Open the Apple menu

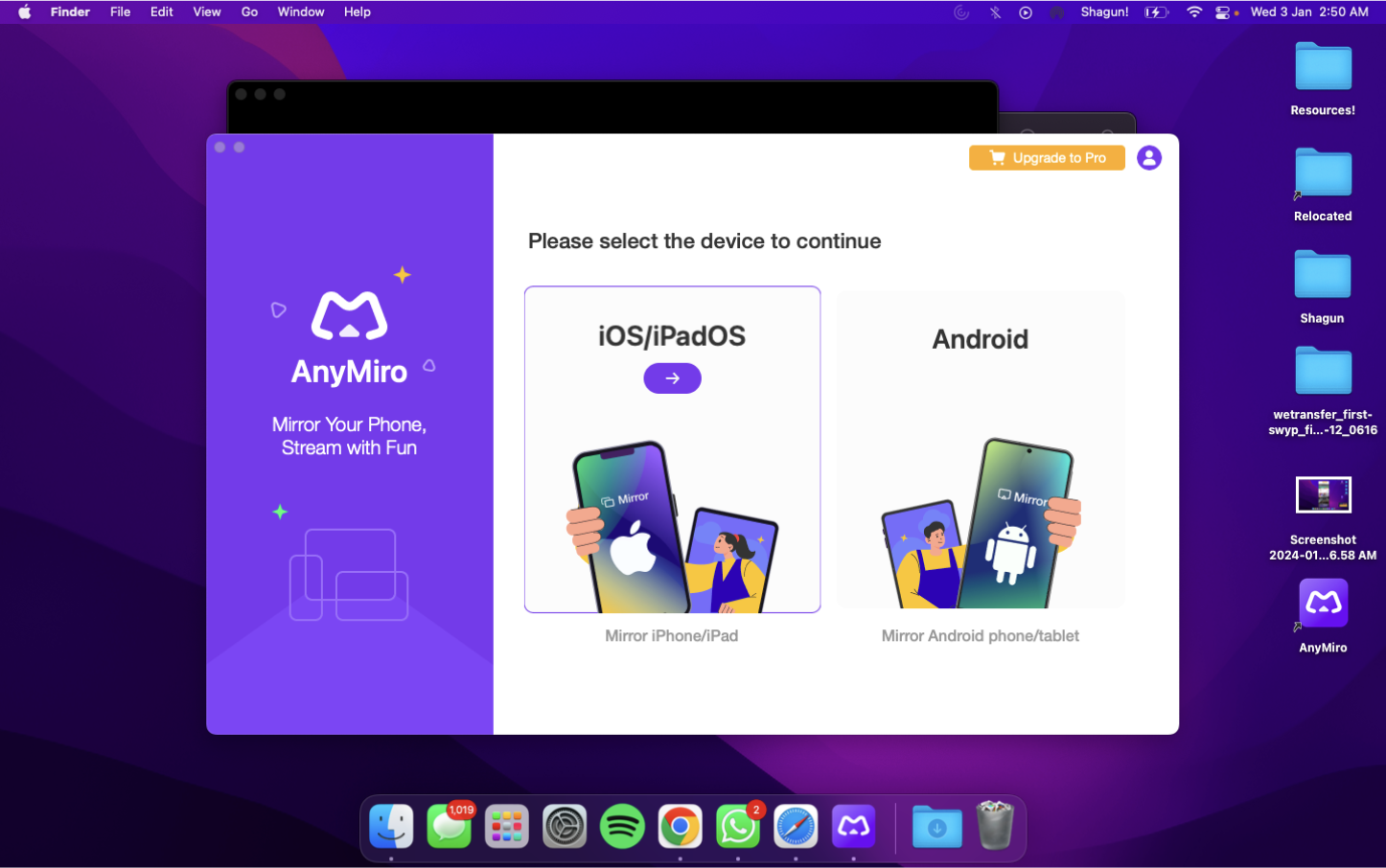click(x=25, y=12)
